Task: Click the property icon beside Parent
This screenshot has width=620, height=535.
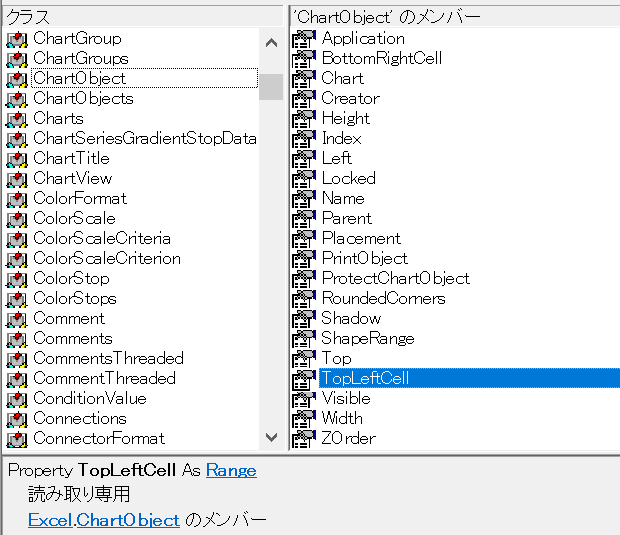Action: coord(304,219)
